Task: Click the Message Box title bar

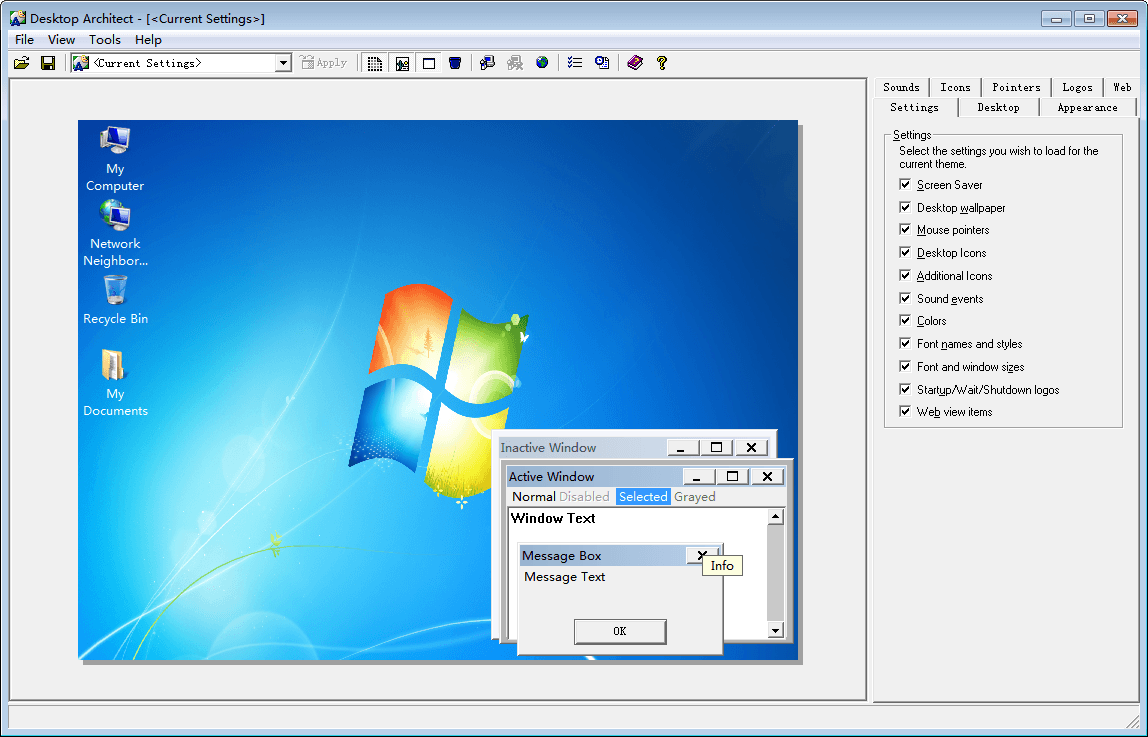Action: coord(602,555)
